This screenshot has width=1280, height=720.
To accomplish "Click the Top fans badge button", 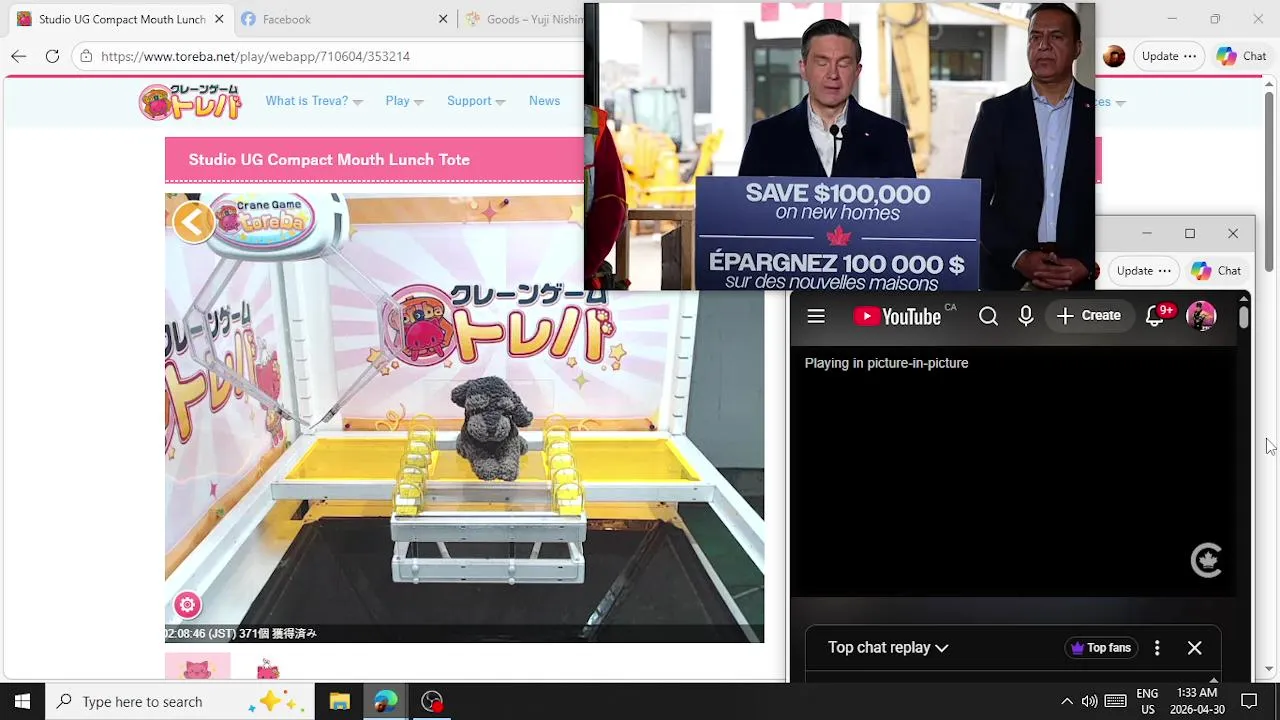I will point(1101,648).
